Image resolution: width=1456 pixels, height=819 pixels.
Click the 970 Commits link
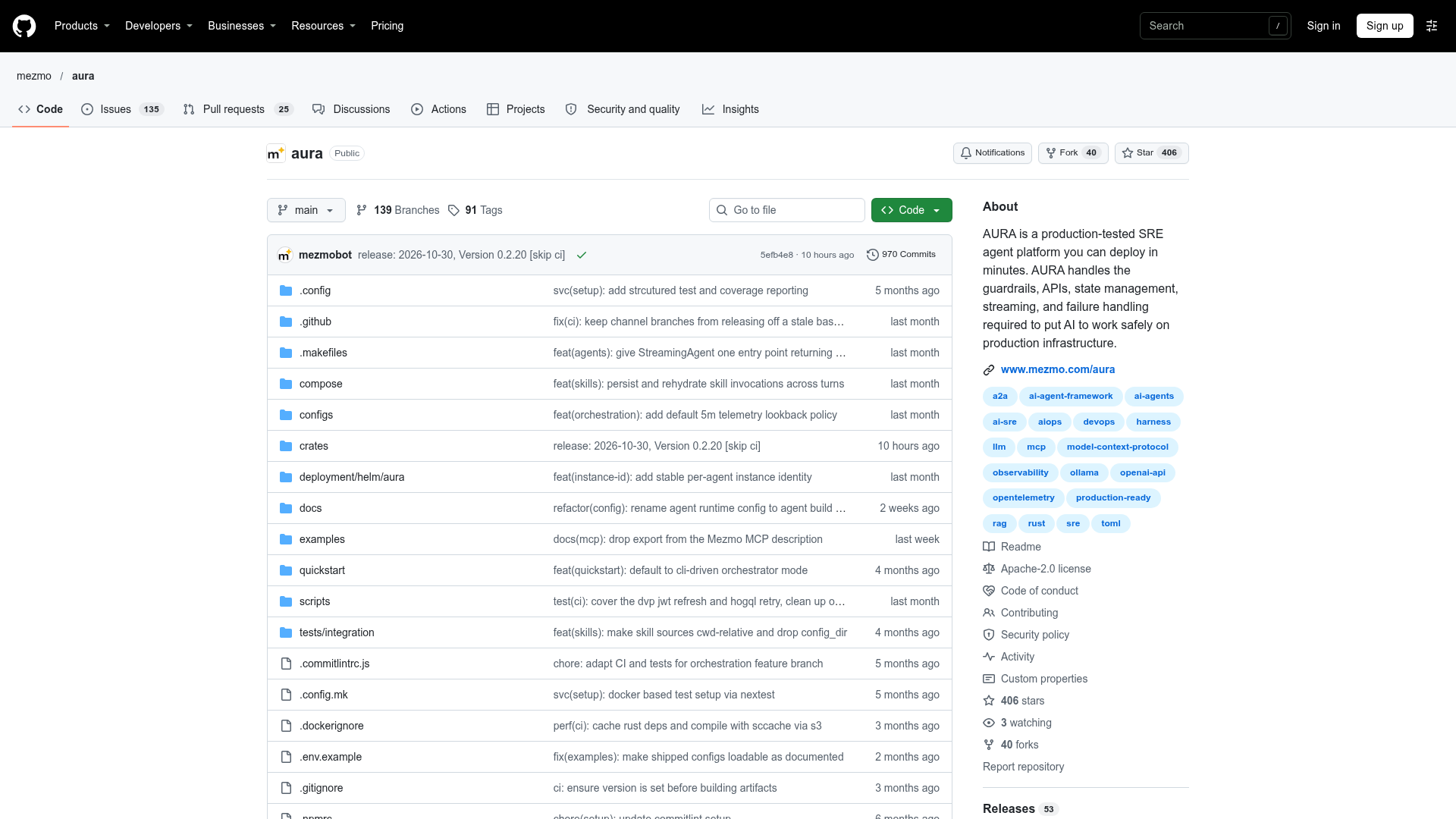tap(901, 255)
